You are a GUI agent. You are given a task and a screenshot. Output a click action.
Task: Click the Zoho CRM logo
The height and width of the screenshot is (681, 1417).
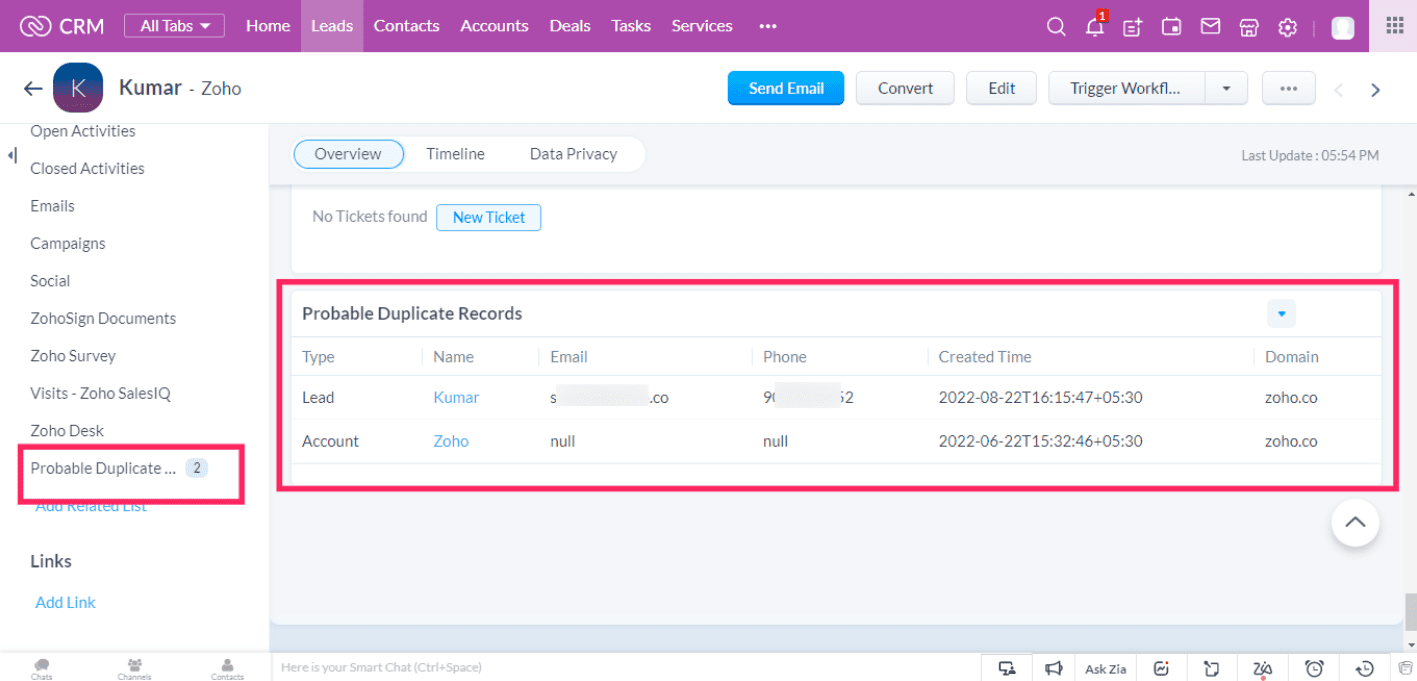pos(61,26)
